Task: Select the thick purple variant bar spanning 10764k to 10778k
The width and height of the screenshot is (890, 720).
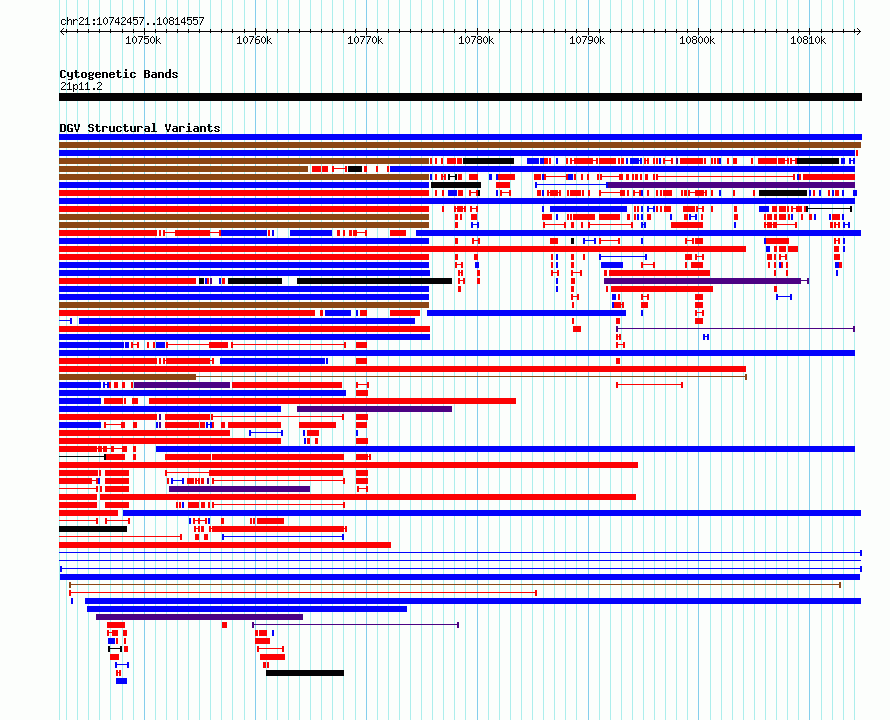Action: pyautogui.click(x=375, y=409)
